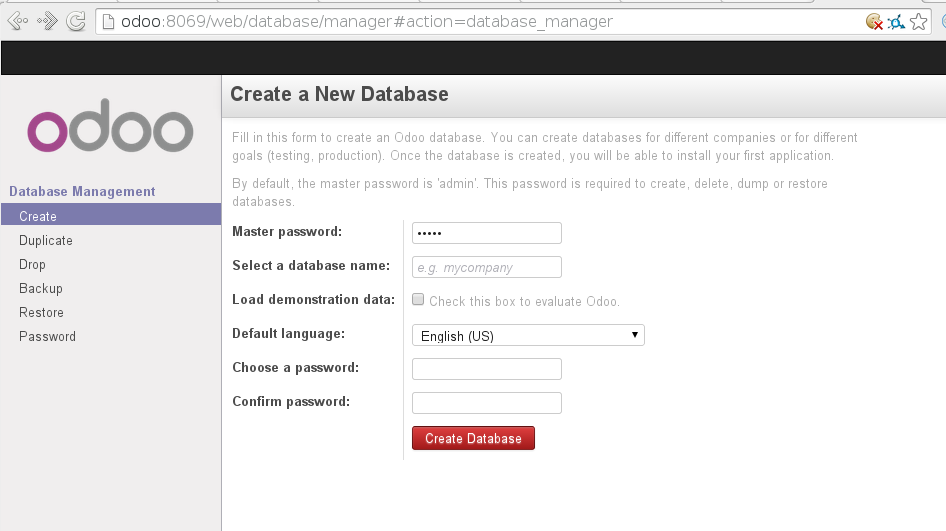
Task: Select Restore in the sidebar
Action: 41,312
